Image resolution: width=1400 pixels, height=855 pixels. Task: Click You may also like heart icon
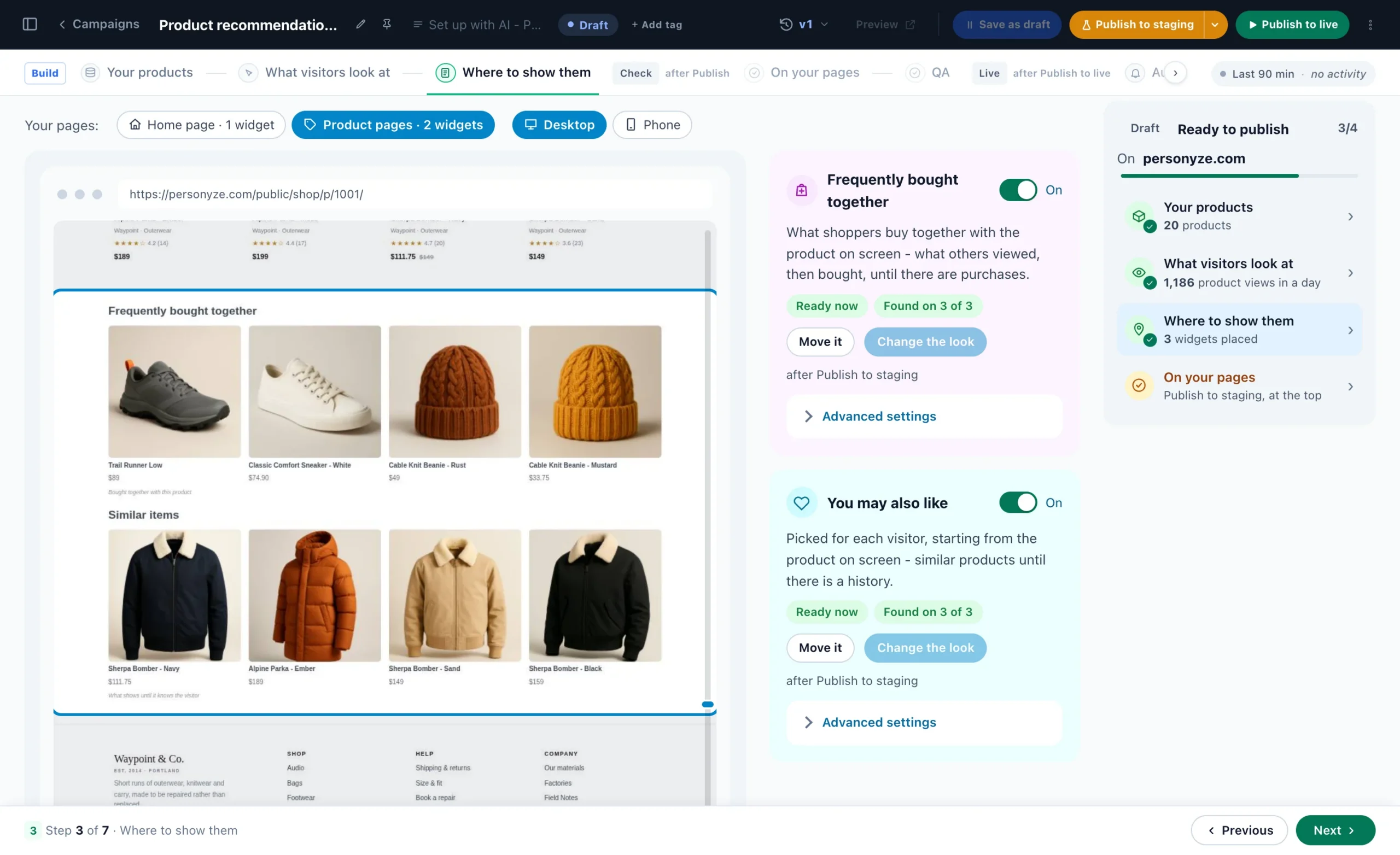[801, 503]
